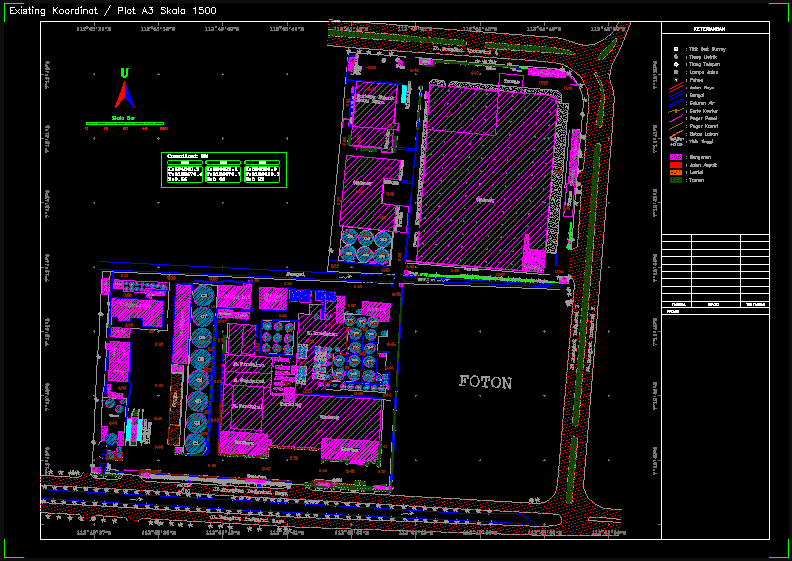Select the green 'U' north letter
Viewport: 792px width, 561px height.
124,73
